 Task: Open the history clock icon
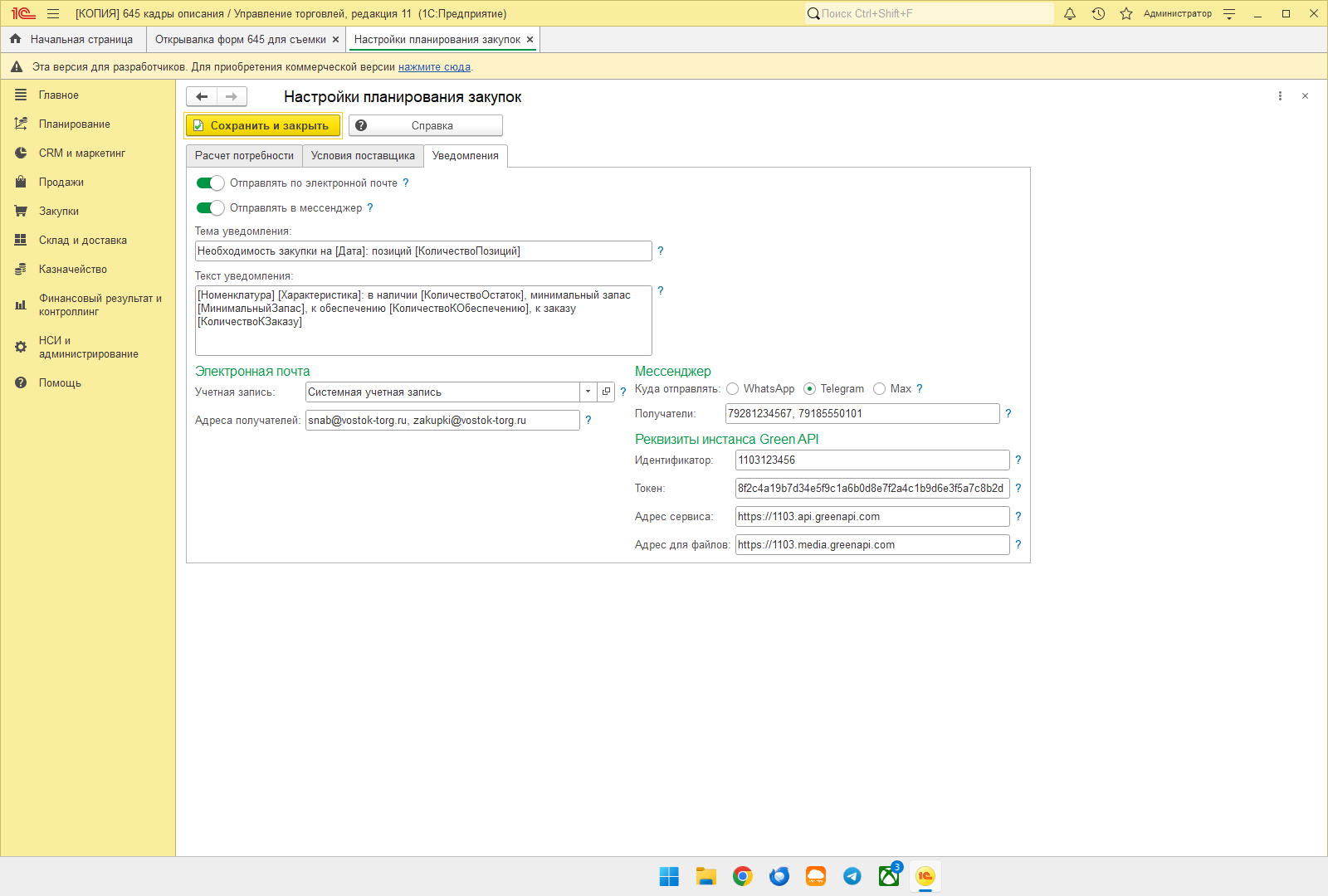1098,13
